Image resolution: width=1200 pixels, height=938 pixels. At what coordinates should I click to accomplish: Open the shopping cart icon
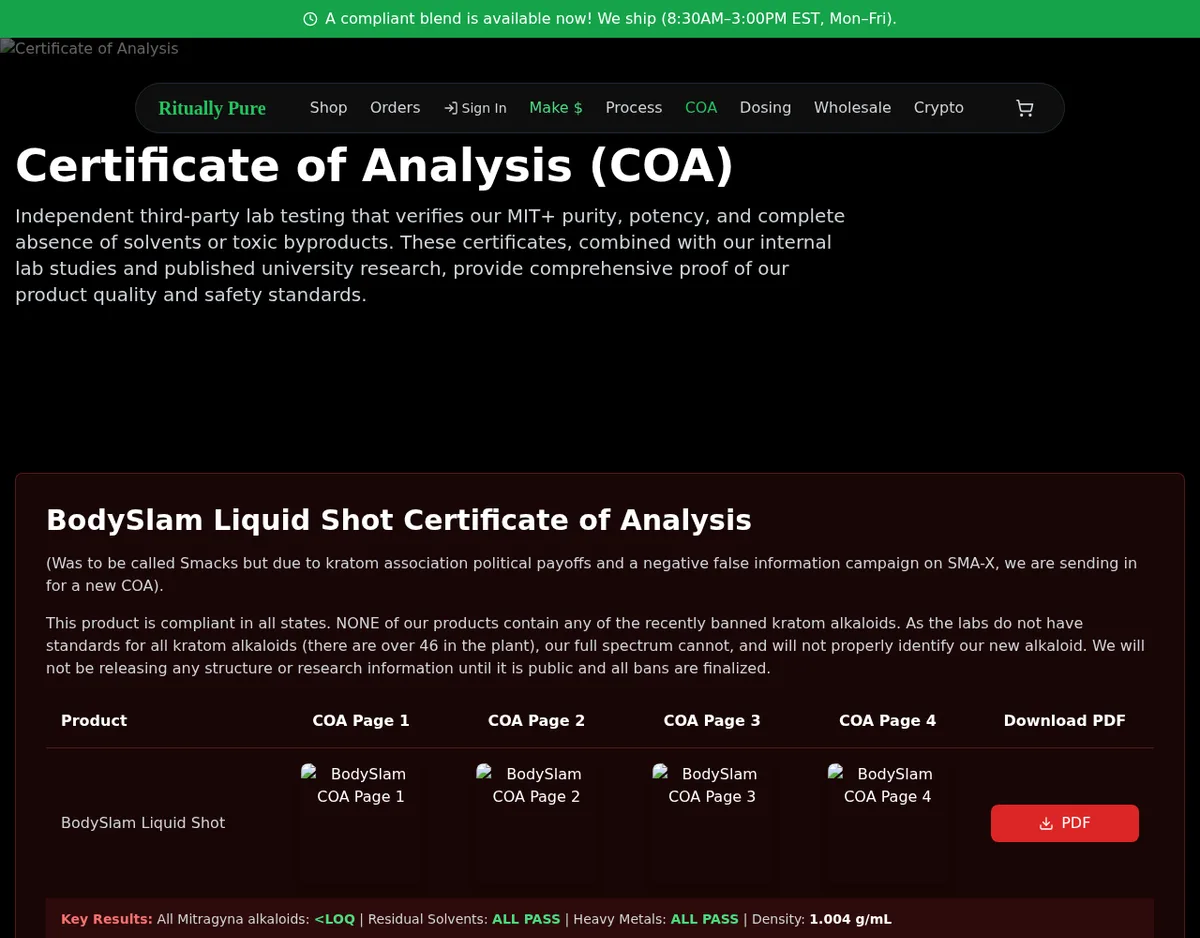tap(1024, 108)
